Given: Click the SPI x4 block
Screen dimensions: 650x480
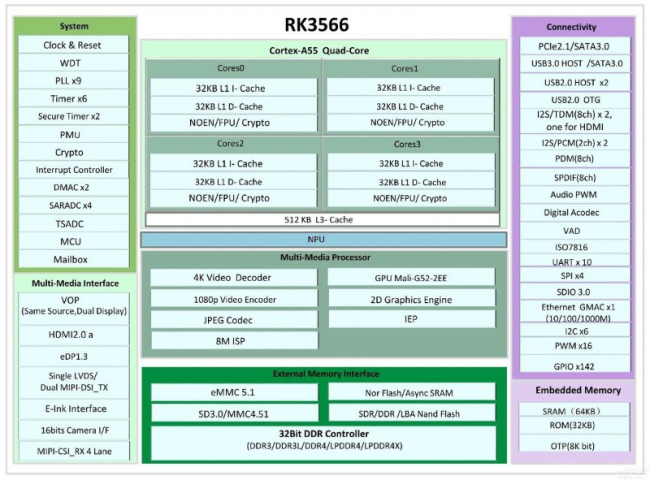Looking at the screenshot, I should [x=575, y=276].
